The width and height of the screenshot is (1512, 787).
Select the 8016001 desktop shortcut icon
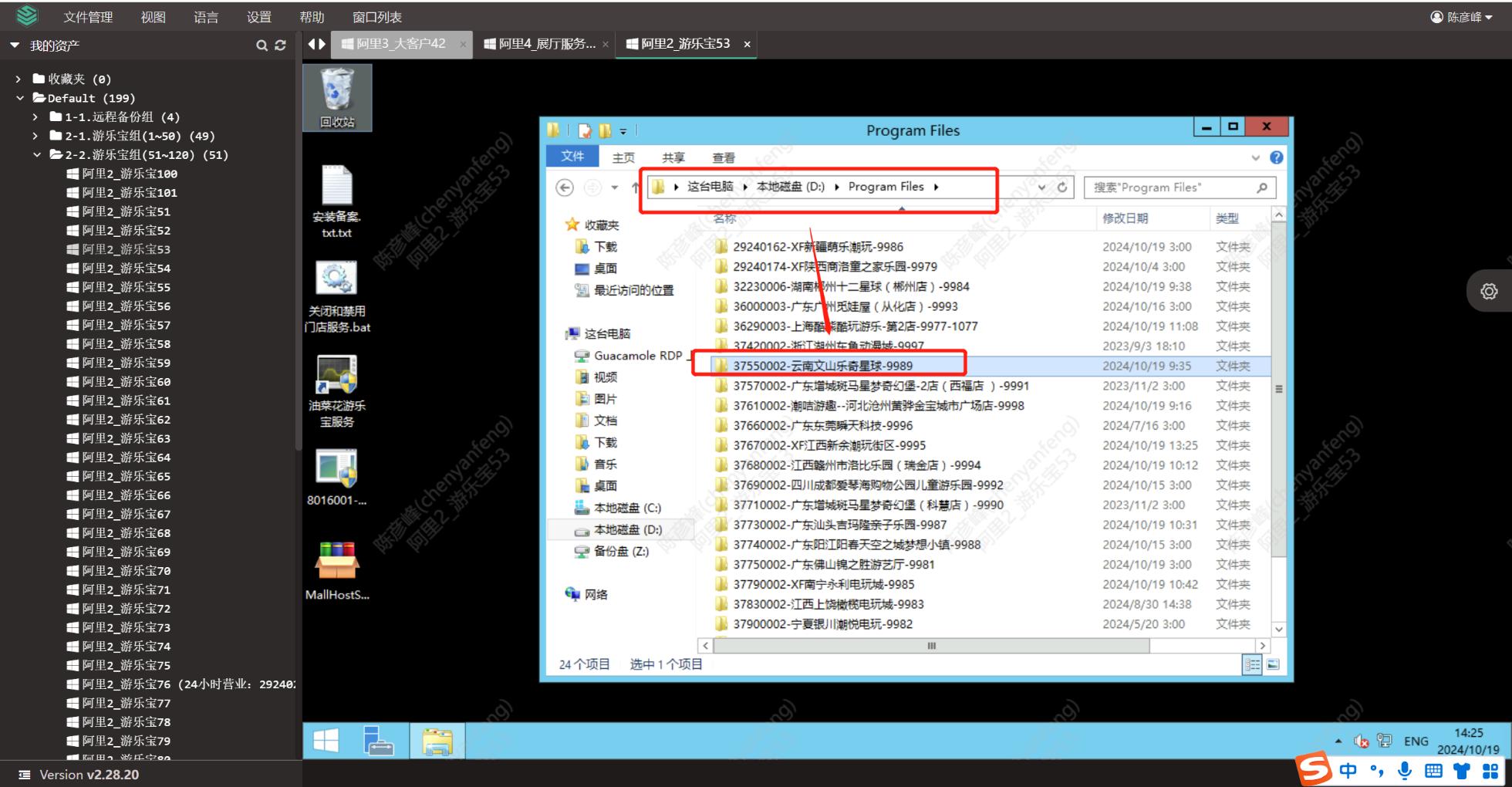pyautogui.click(x=337, y=478)
